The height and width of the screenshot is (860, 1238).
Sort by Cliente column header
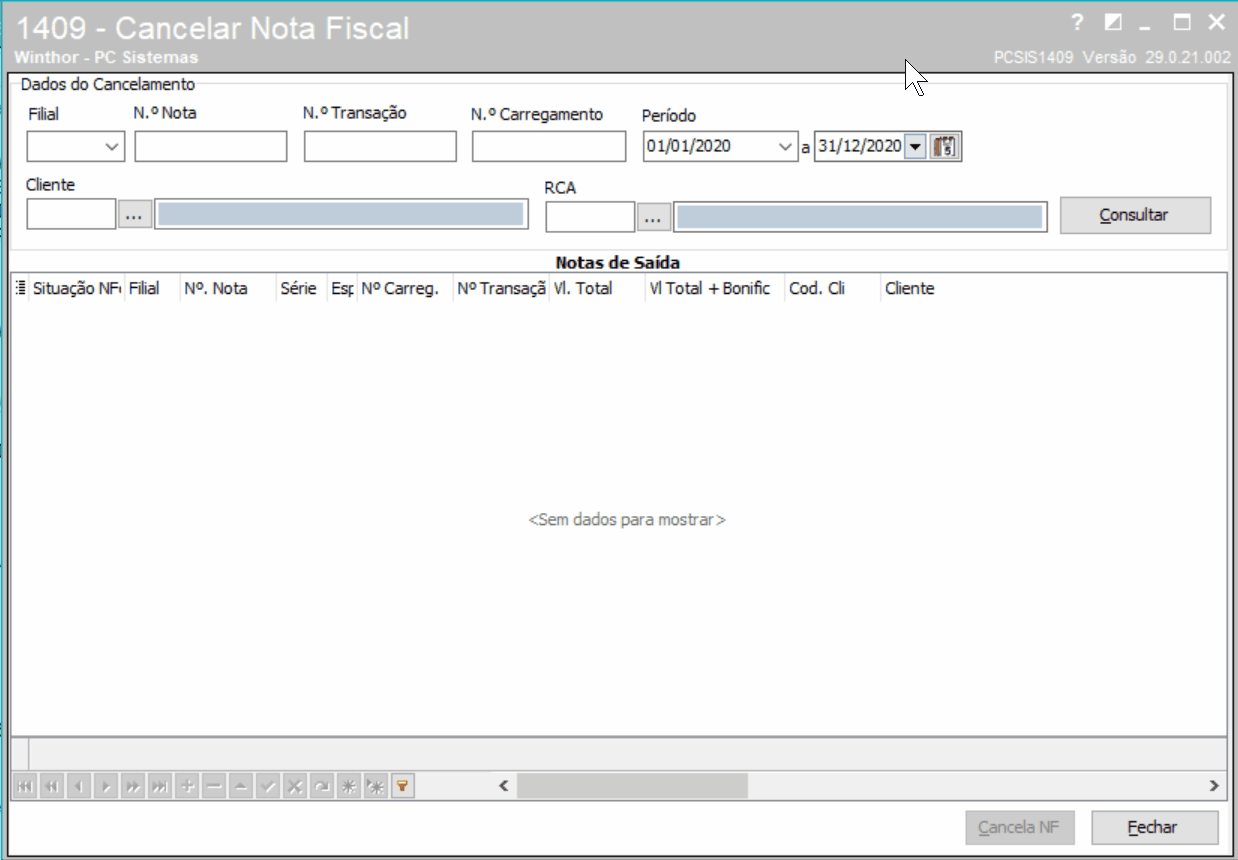tap(910, 288)
